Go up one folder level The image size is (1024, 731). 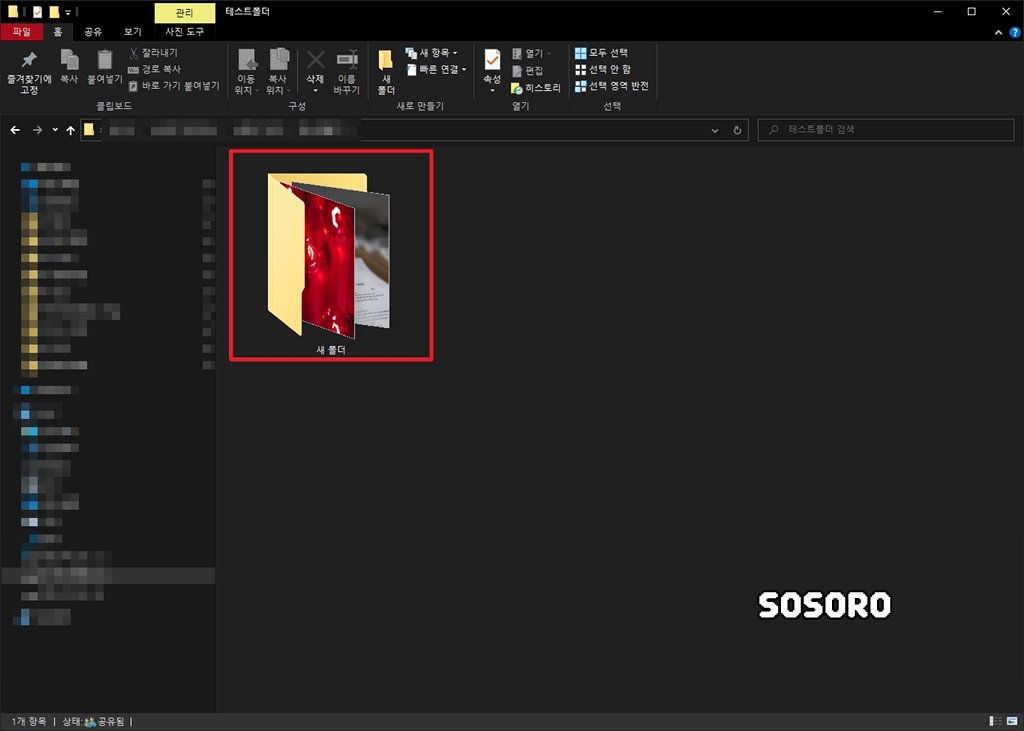(71, 130)
